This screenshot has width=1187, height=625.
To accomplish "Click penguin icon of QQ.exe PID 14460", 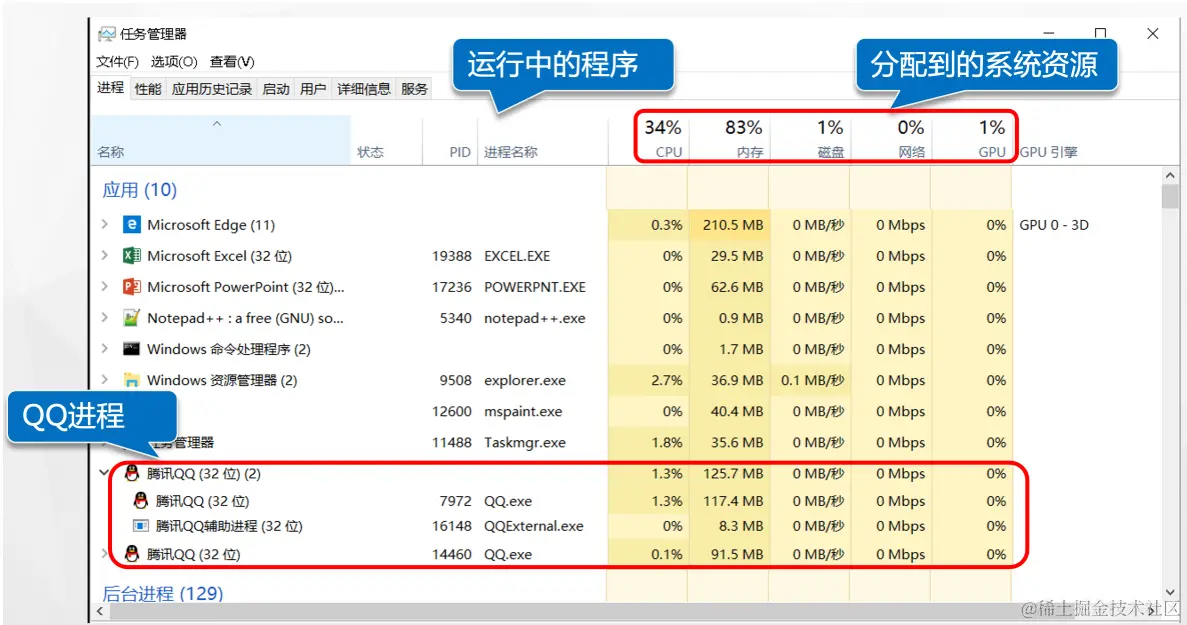I will [132, 554].
